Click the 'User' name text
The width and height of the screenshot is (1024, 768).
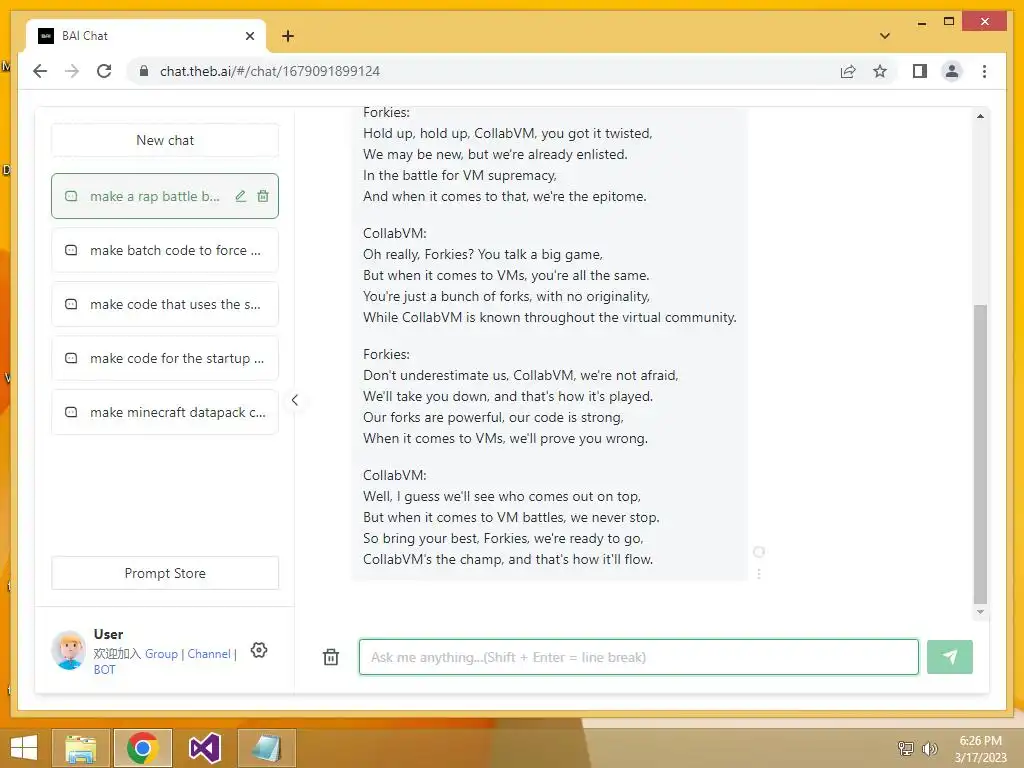pyautogui.click(x=108, y=634)
